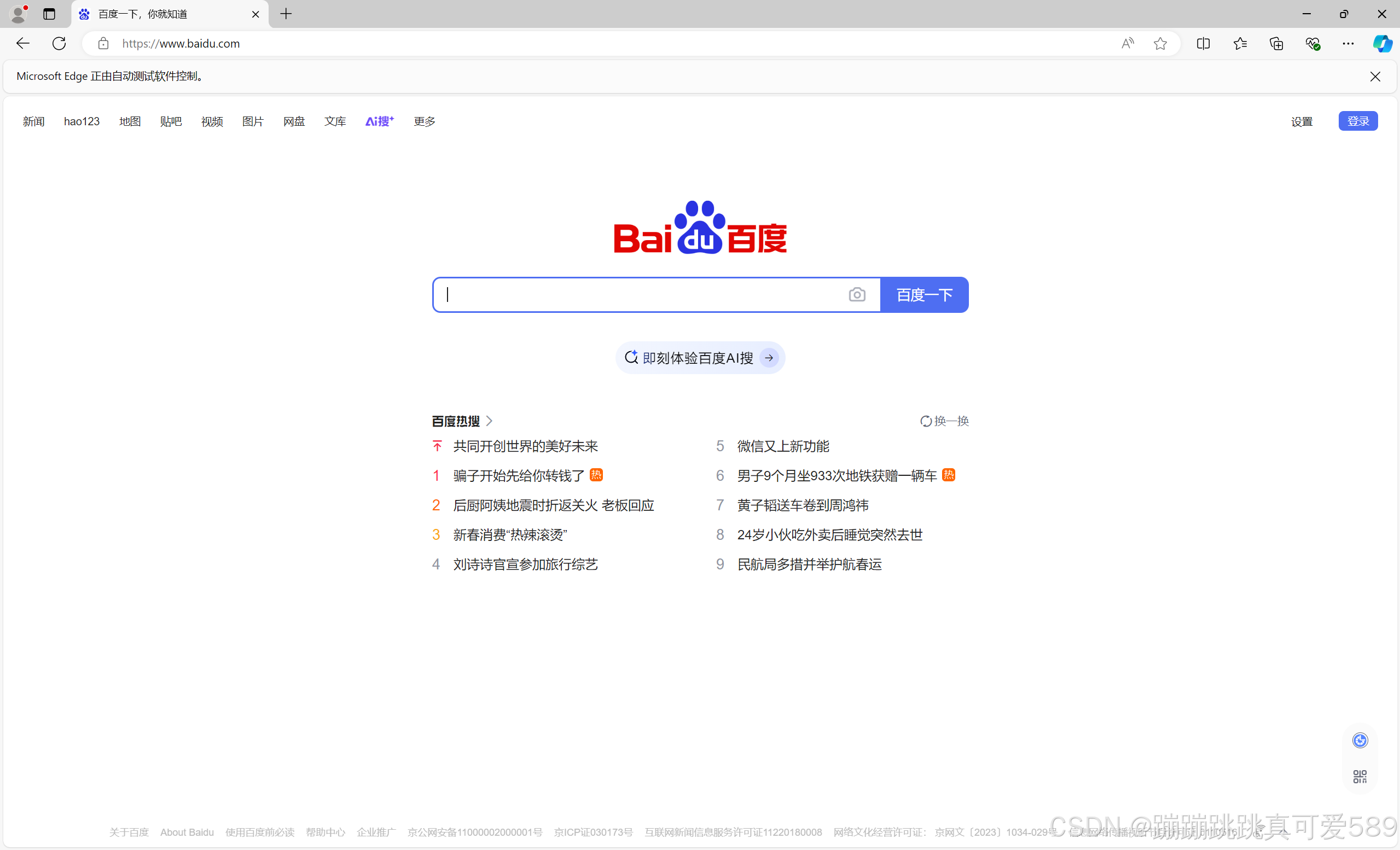Open 共同开创世界的美好未来 headline
Viewport: 1400px width, 850px height.
coord(526,446)
